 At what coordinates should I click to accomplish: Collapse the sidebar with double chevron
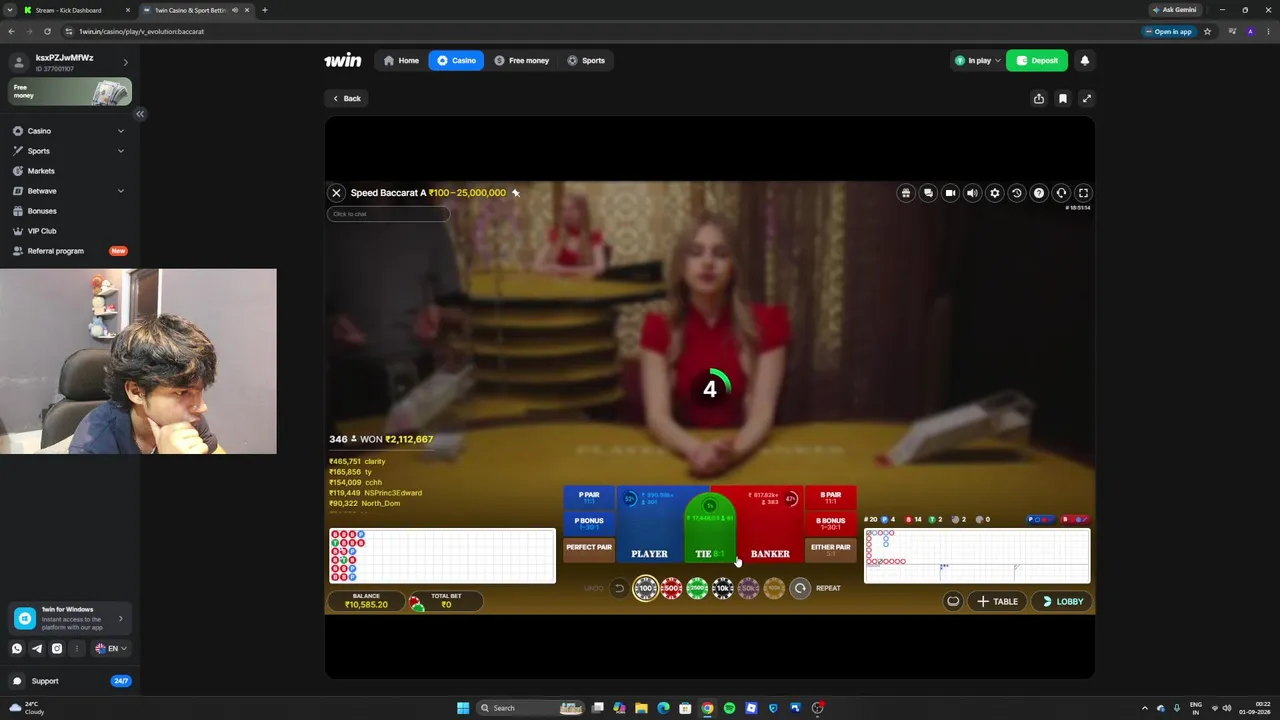click(x=140, y=114)
